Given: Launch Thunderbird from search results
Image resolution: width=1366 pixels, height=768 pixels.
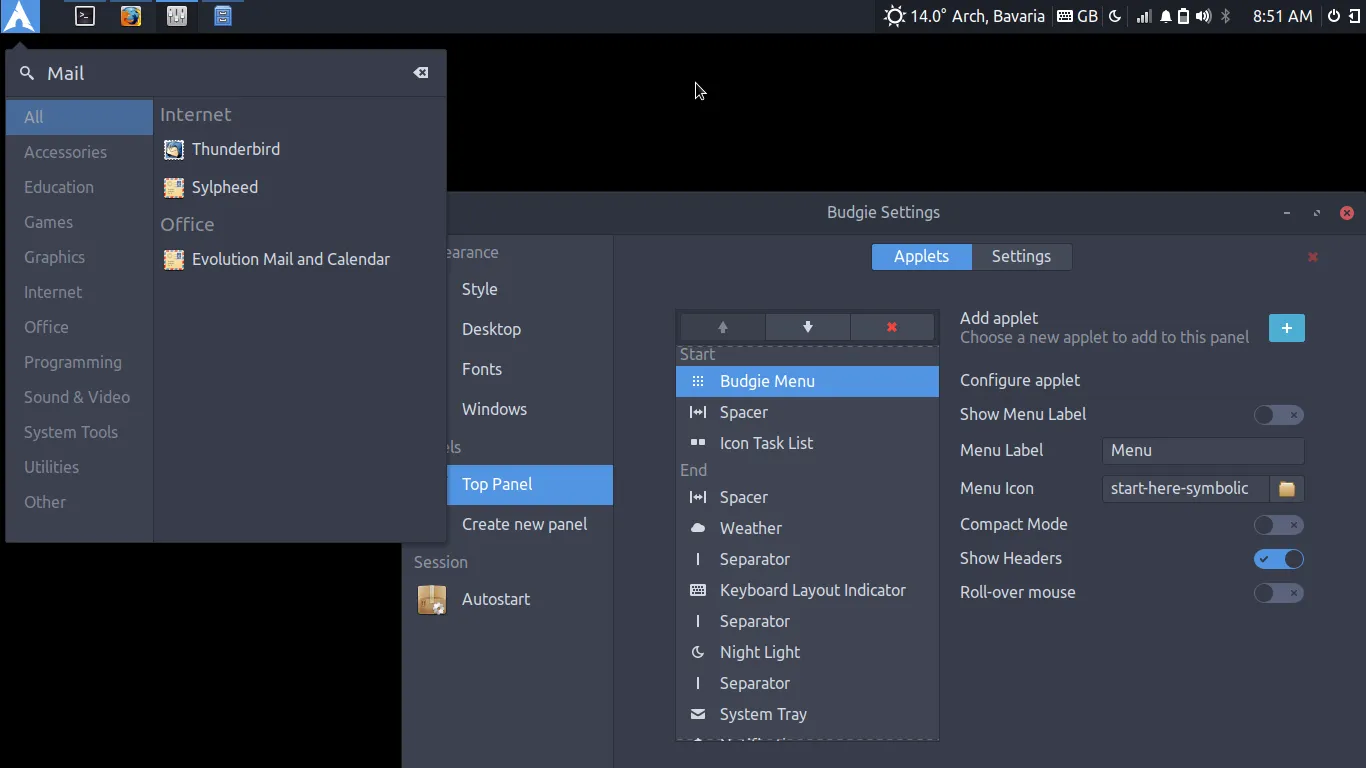Looking at the screenshot, I should point(236,149).
